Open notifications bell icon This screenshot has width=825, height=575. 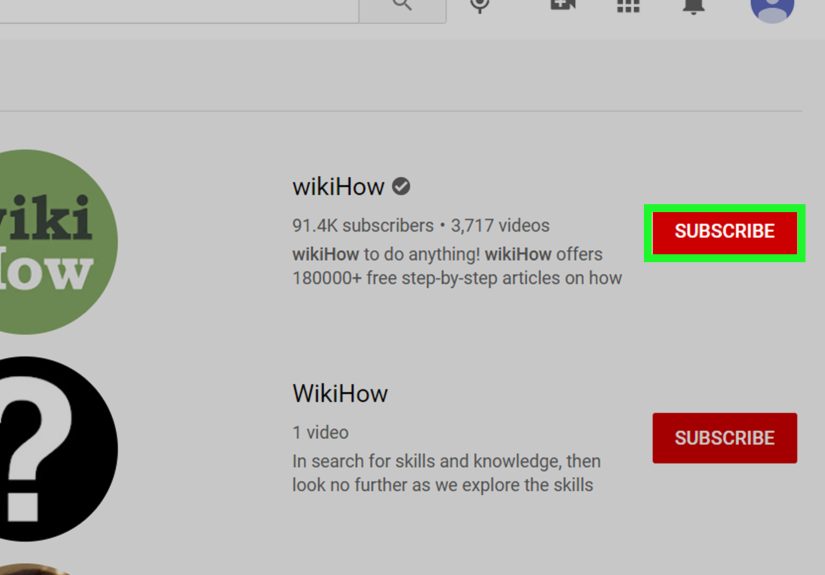pos(693,6)
